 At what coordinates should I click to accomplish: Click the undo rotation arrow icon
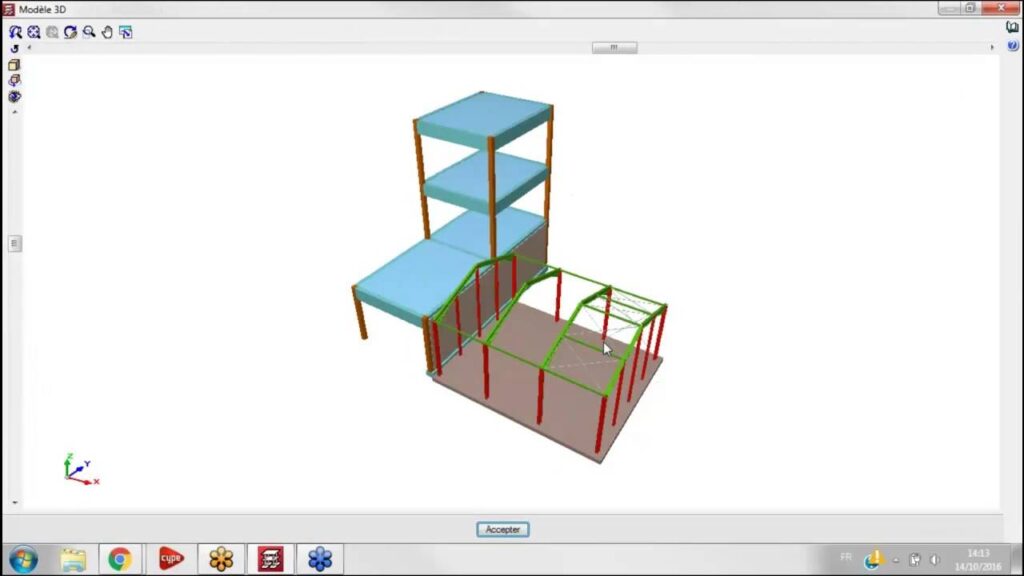point(14,48)
